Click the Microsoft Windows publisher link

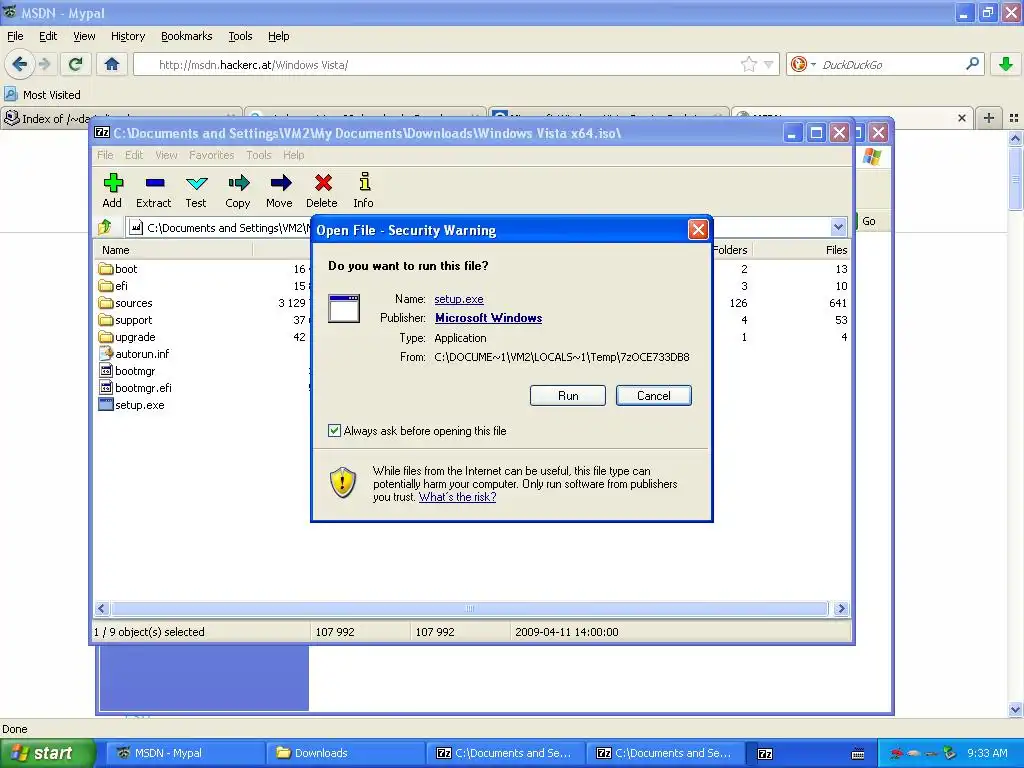click(488, 318)
